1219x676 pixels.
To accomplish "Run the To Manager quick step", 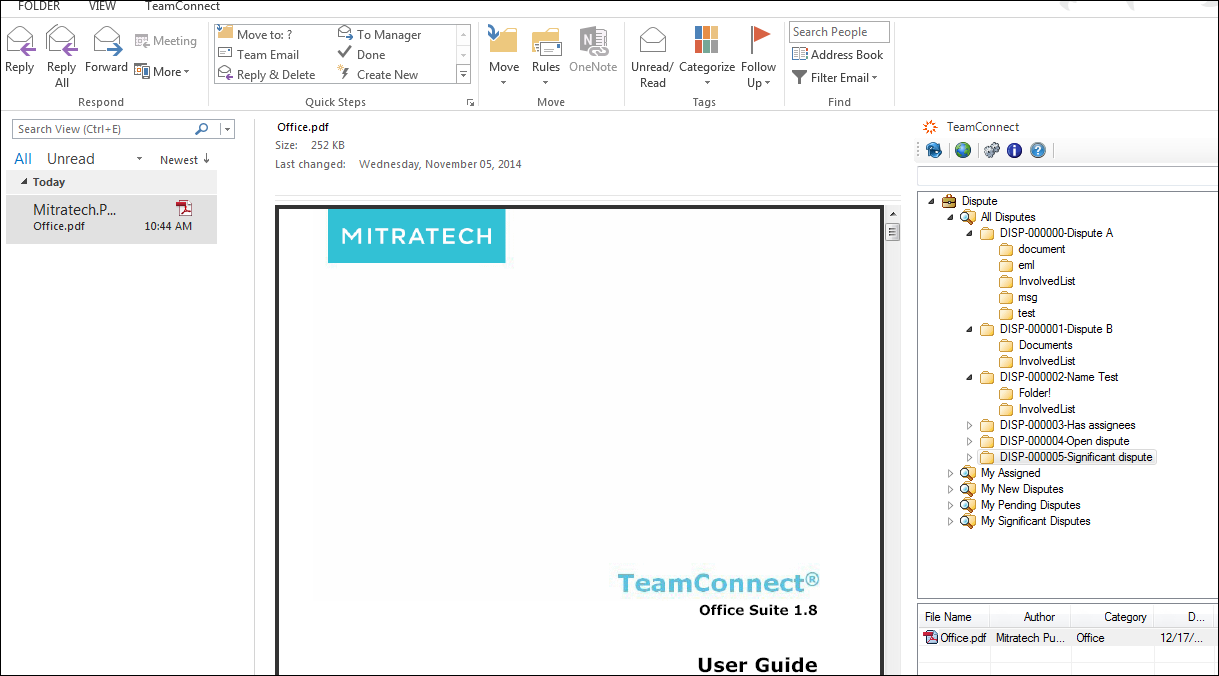I will coord(380,34).
